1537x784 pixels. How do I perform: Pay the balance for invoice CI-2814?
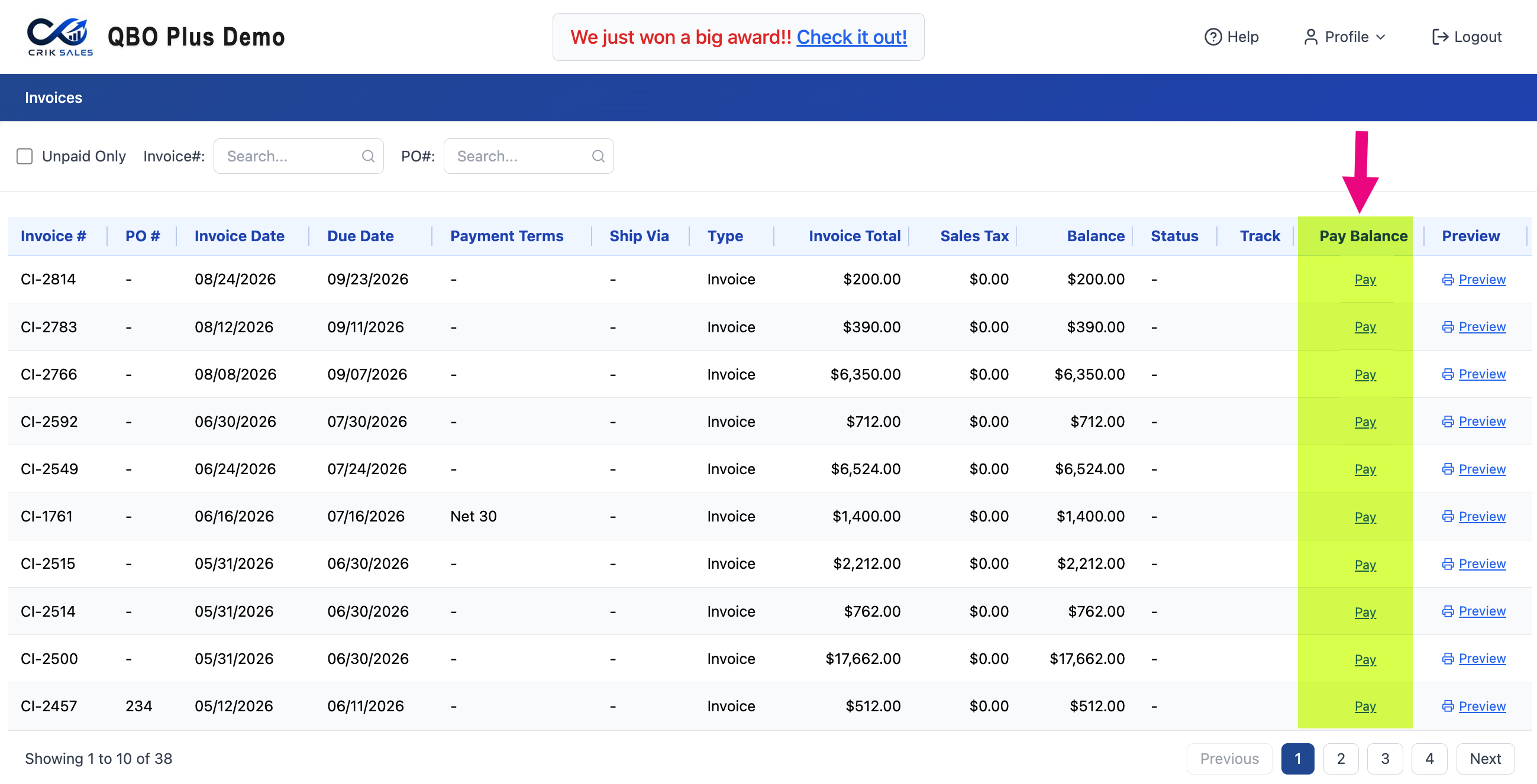point(1365,280)
